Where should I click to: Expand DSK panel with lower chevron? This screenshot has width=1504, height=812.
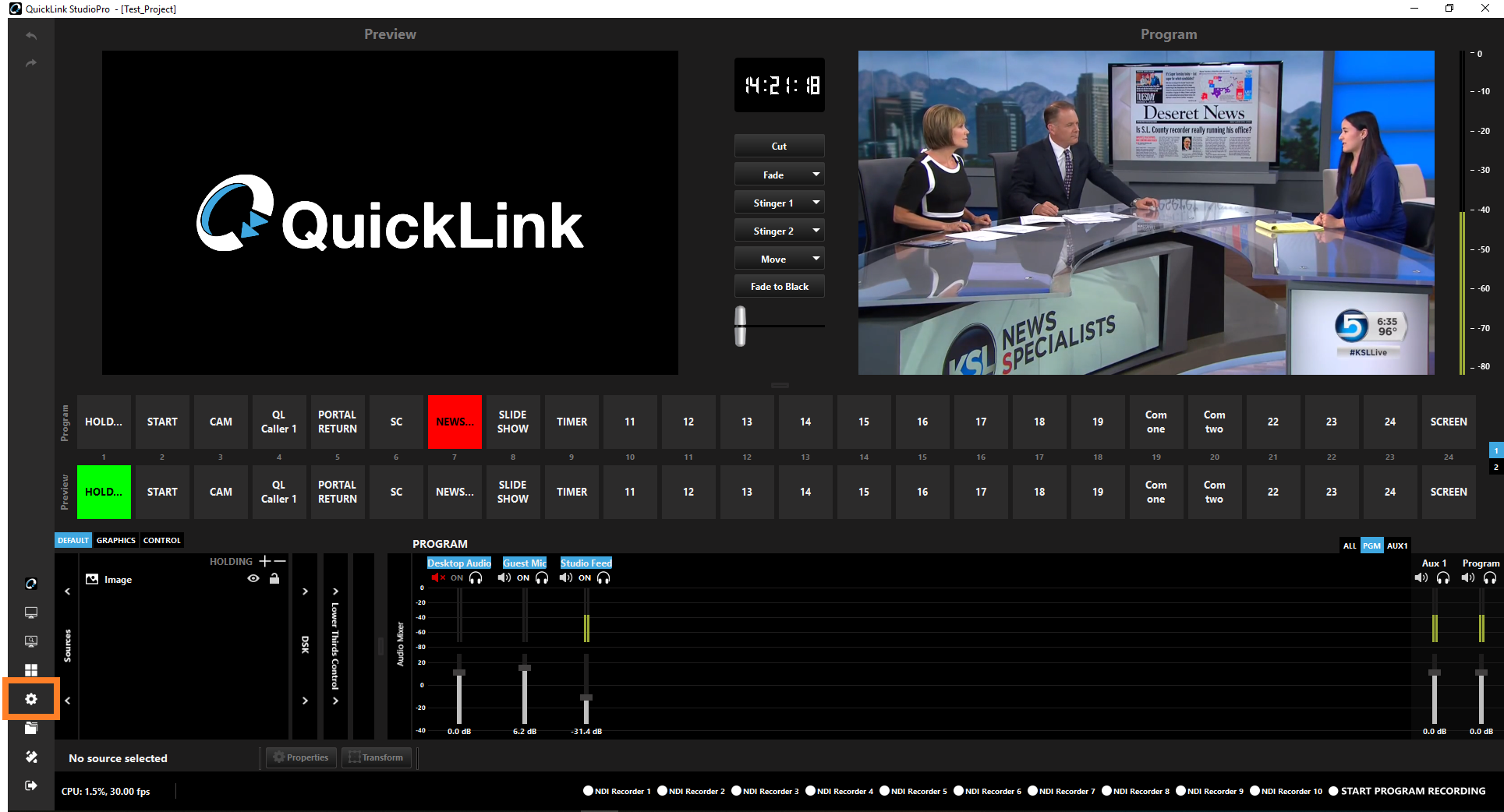(x=305, y=701)
